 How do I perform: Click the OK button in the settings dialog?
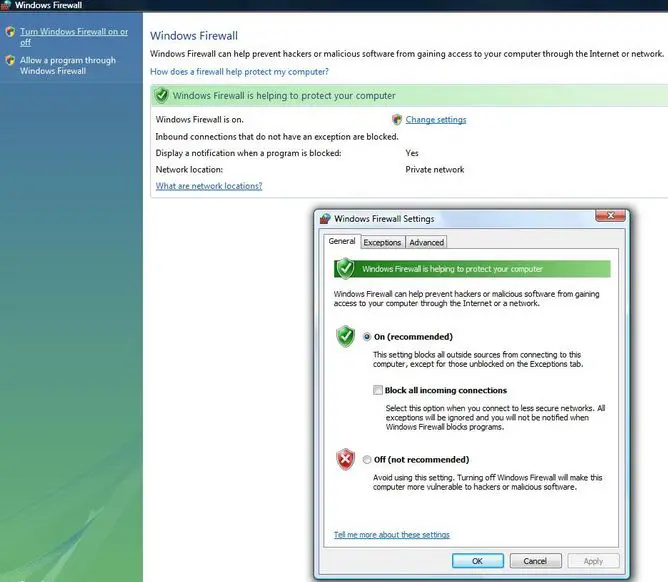click(478, 561)
